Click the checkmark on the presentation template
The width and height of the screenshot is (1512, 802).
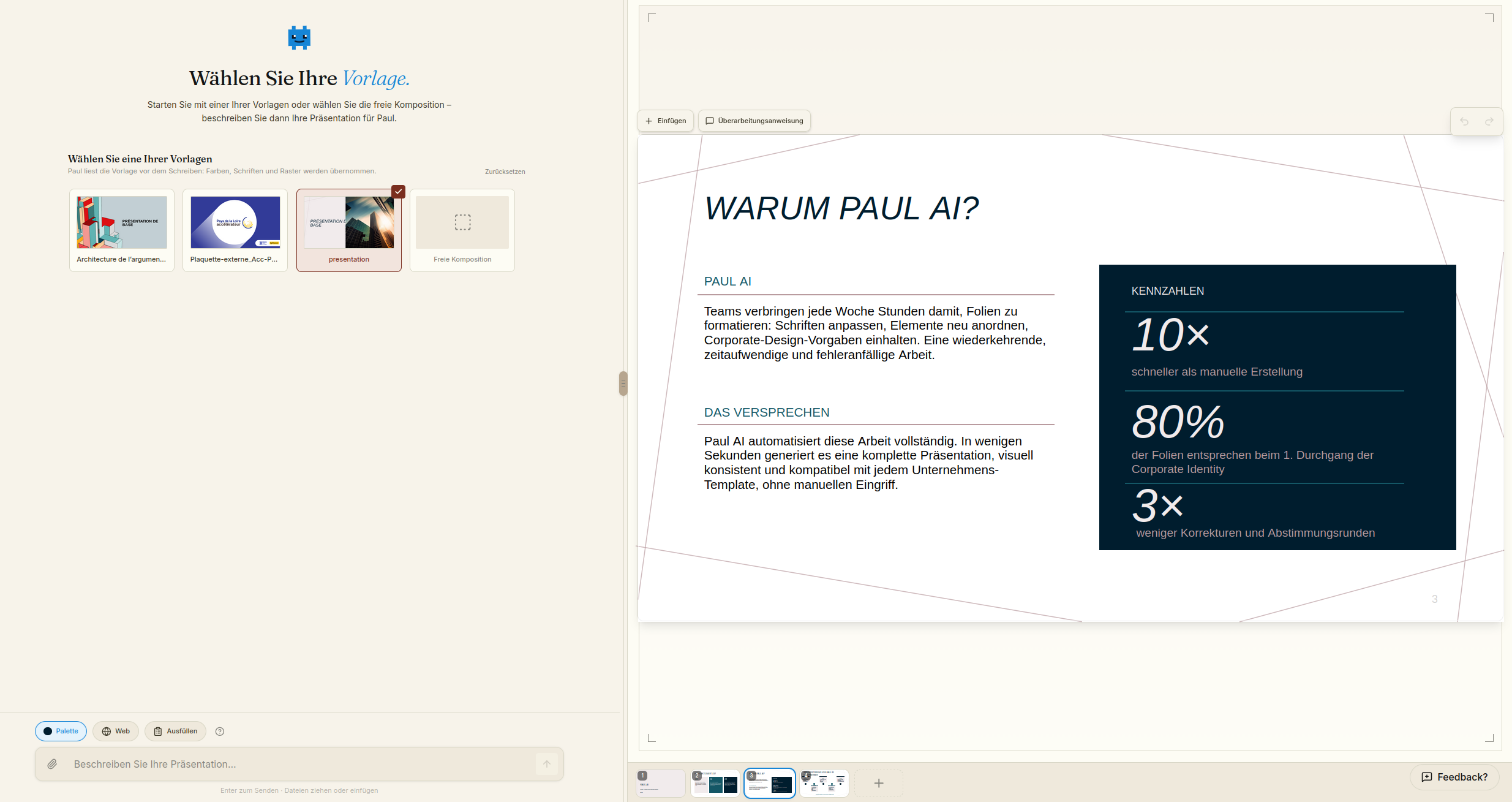399,192
